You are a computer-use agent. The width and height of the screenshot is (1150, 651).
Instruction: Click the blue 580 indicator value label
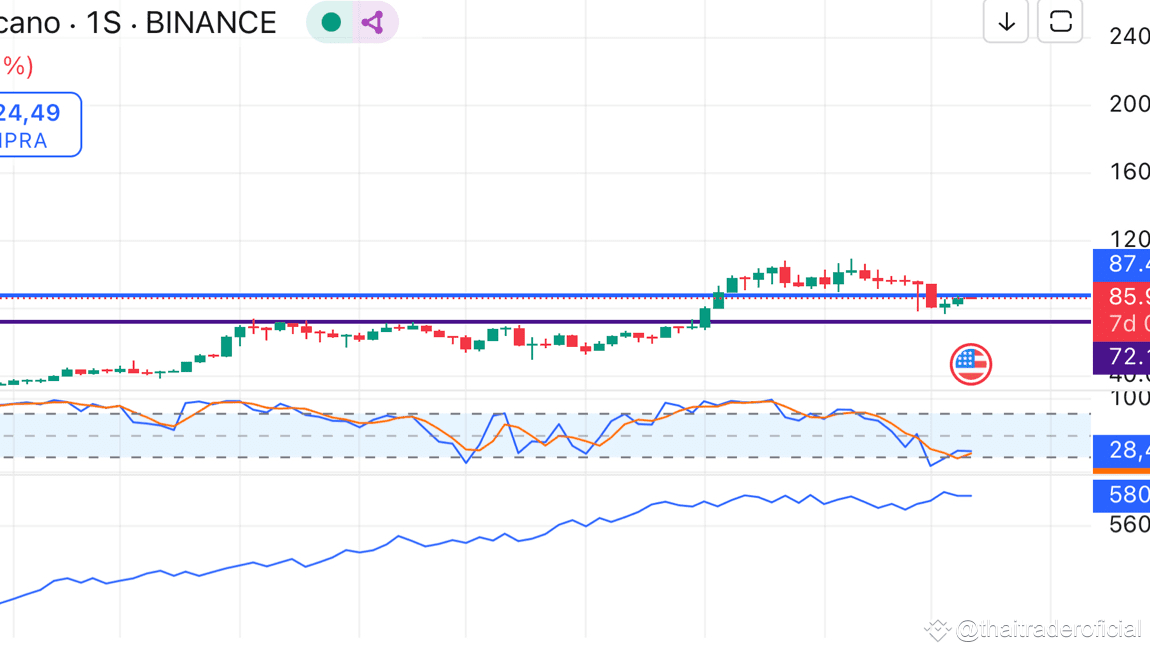pyautogui.click(x=1121, y=495)
